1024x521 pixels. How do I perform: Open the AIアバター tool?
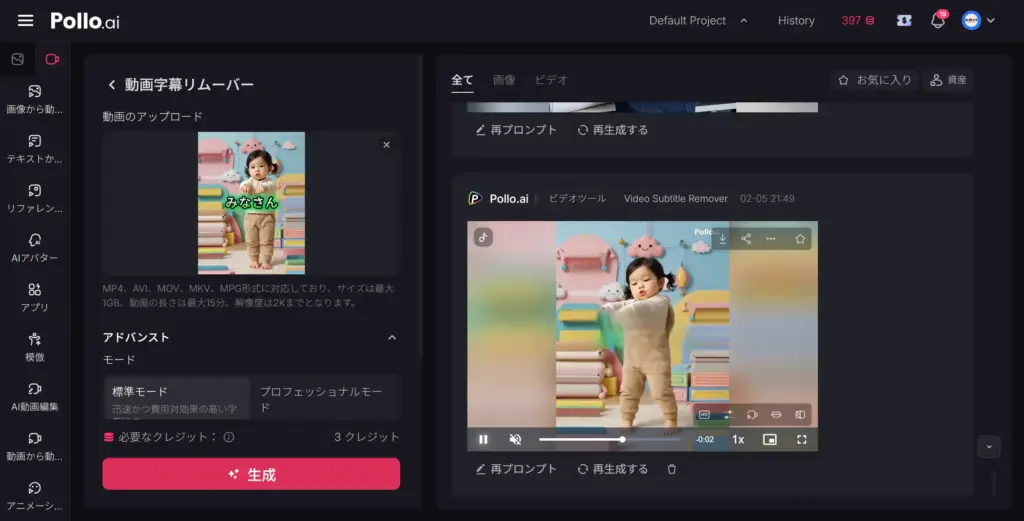[35, 248]
